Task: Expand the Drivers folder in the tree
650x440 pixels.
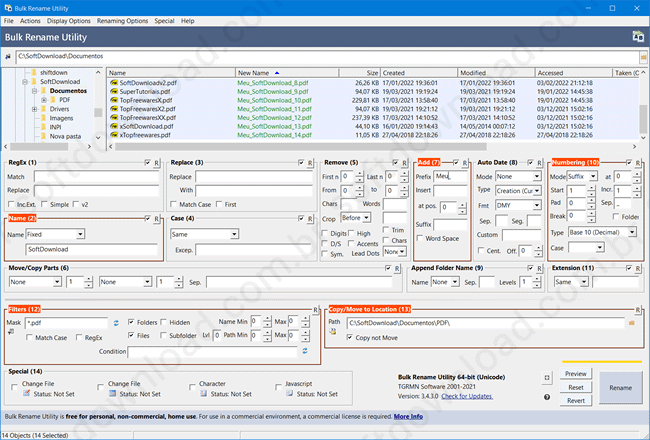Action: pos(35,109)
